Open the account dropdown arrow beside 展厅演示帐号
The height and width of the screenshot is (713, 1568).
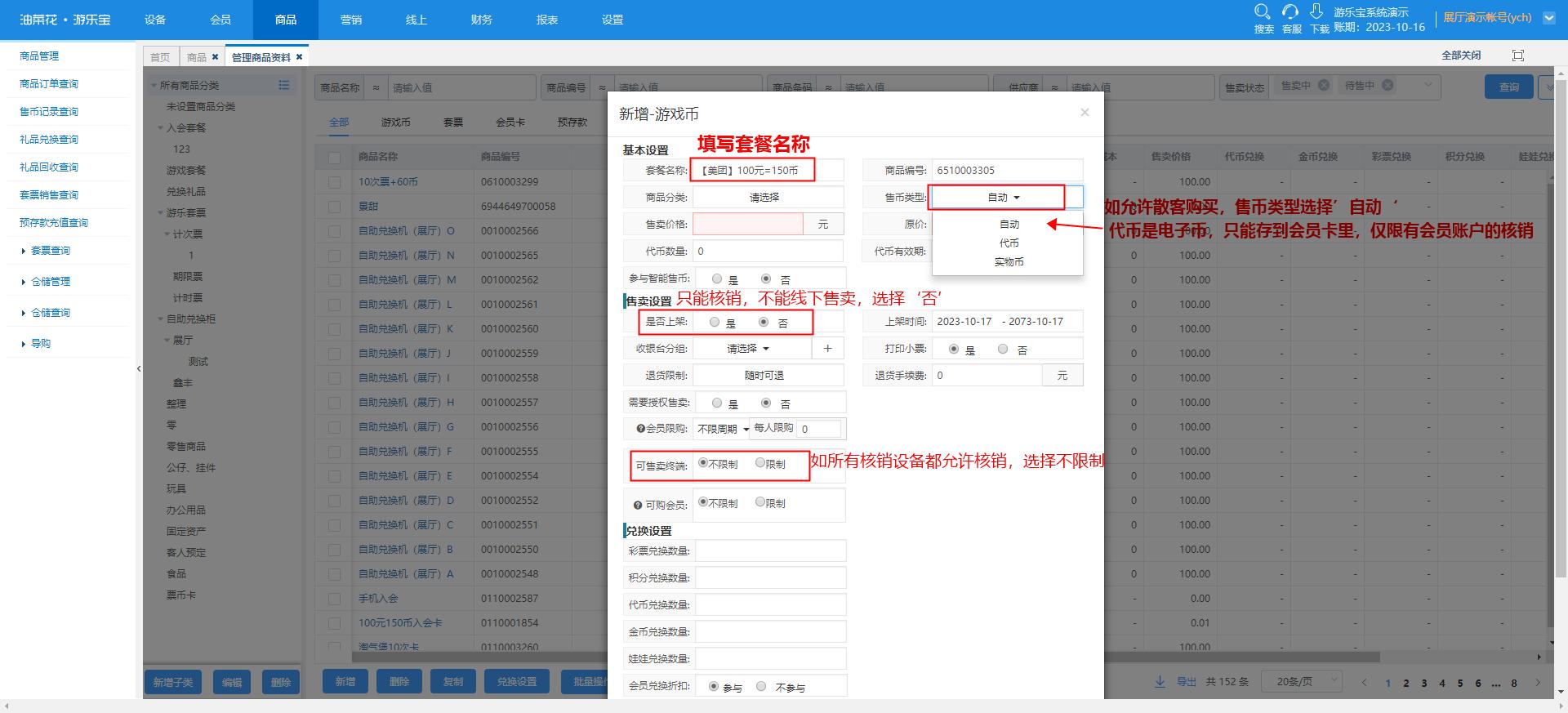(1548, 17)
